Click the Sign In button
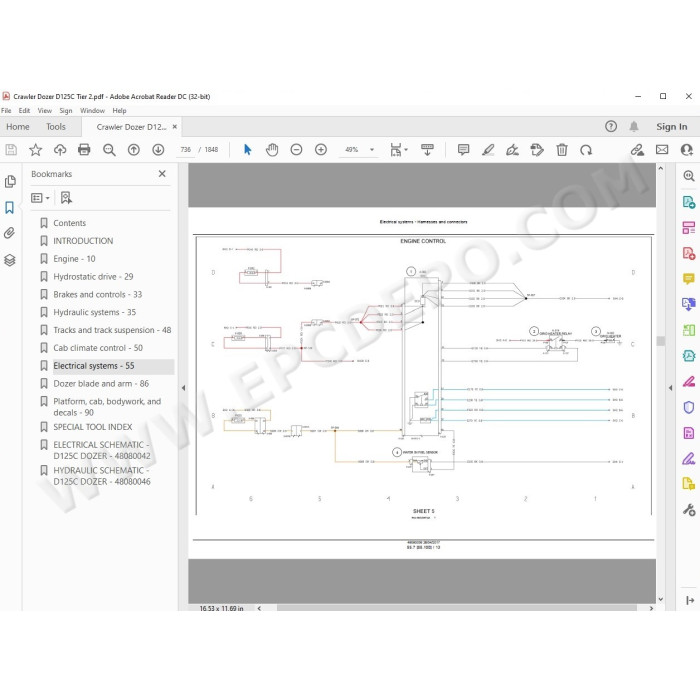The image size is (700, 700). click(x=671, y=127)
